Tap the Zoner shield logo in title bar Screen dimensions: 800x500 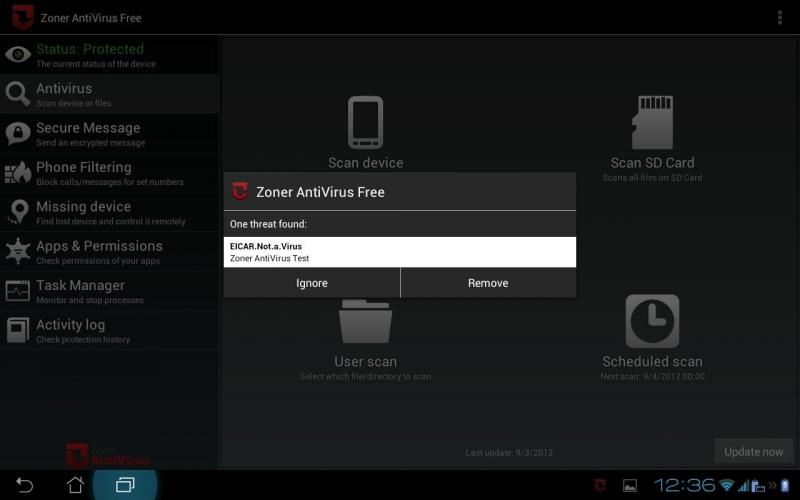tap(22, 17)
